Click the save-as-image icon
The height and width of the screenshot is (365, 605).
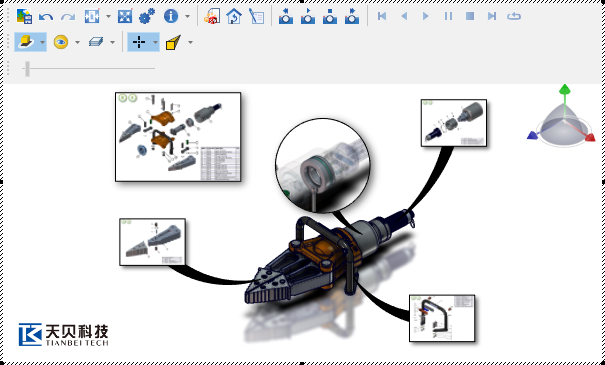[x=24, y=16]
